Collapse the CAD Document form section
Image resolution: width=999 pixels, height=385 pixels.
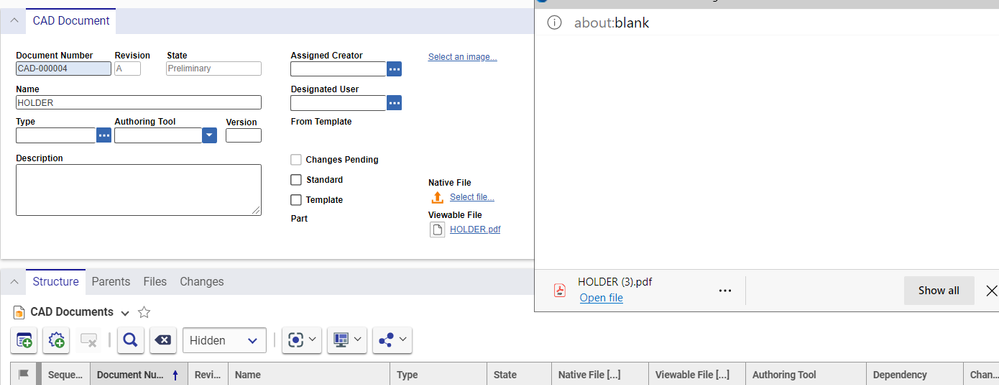tap(14, 21)
